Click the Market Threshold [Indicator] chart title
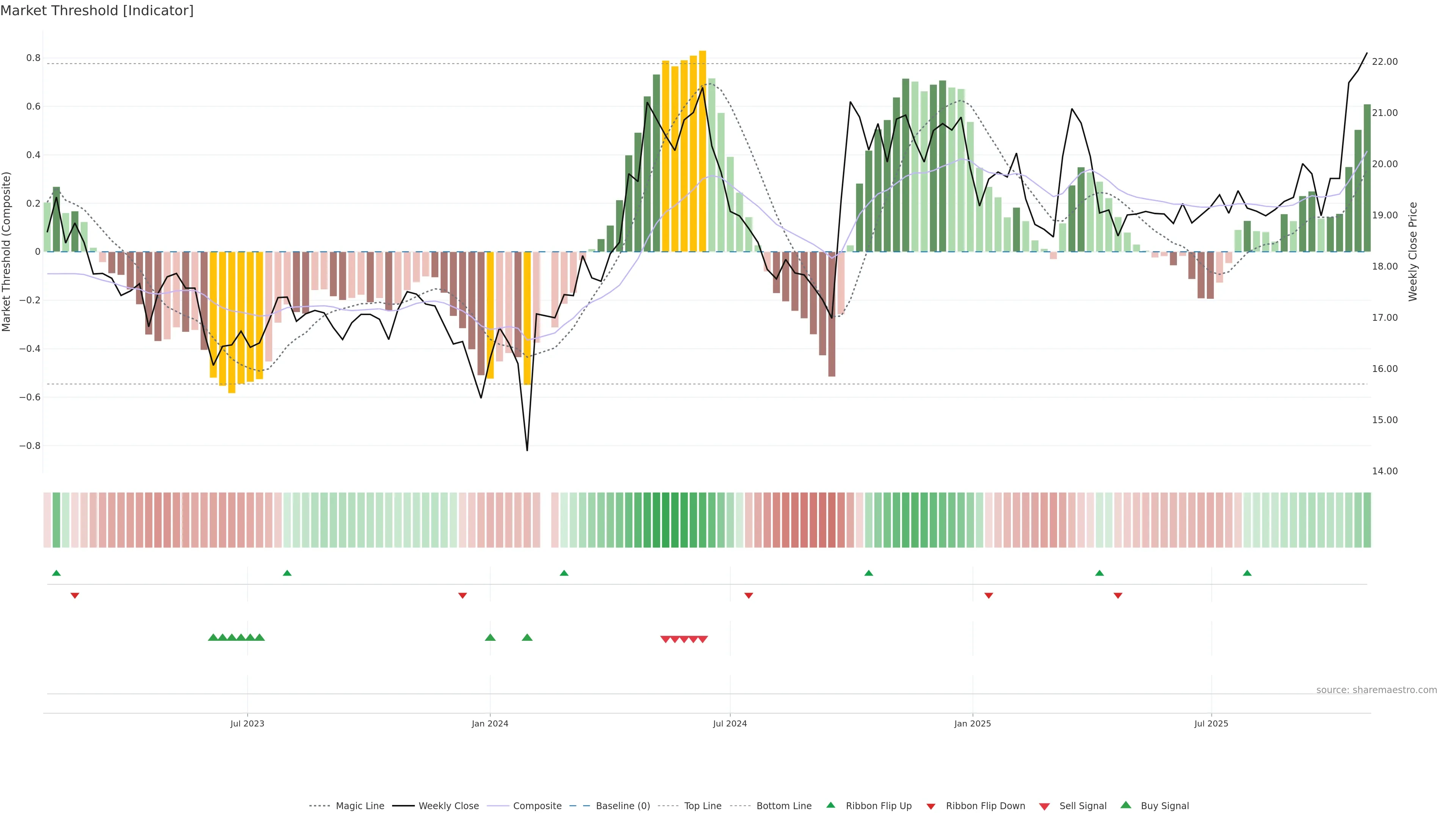The height and width of the screenshot is (819, 1456). pos(97,11)
